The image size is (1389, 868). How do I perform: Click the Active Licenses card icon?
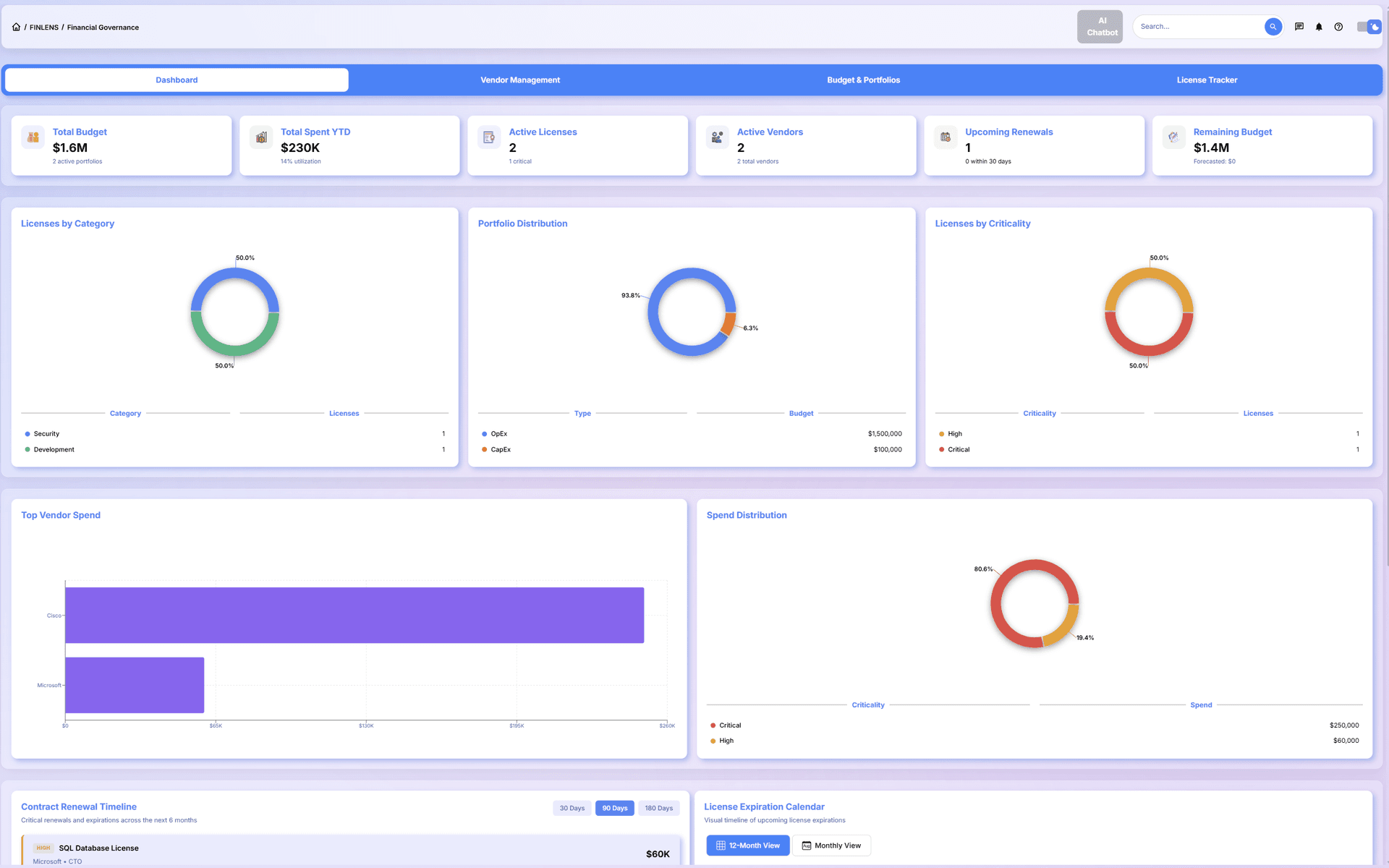[x=489, y=137]
